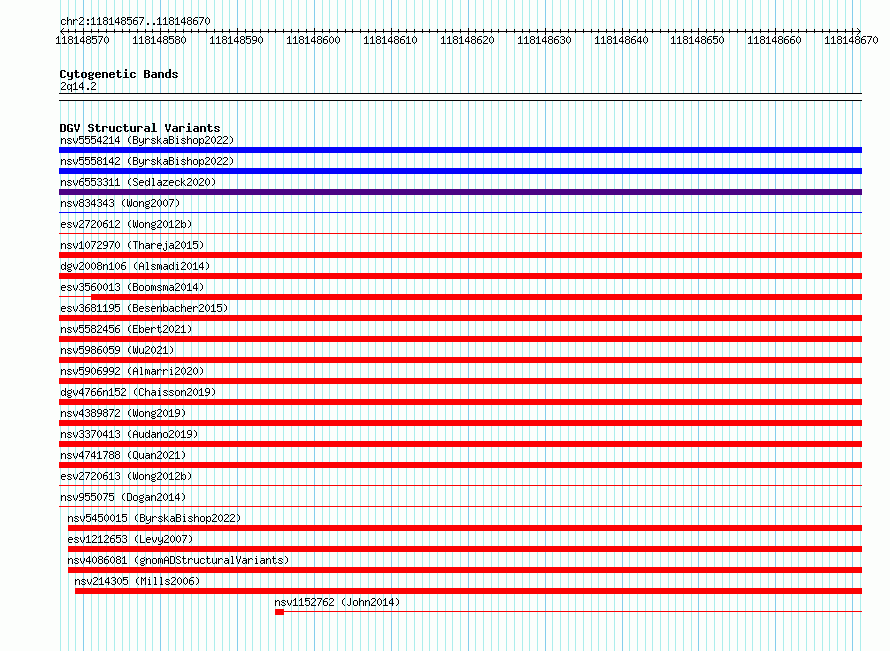Click the red bar under nsv5906992
Image resolution: width=890 pixels, height=651 pixels.
460,381
